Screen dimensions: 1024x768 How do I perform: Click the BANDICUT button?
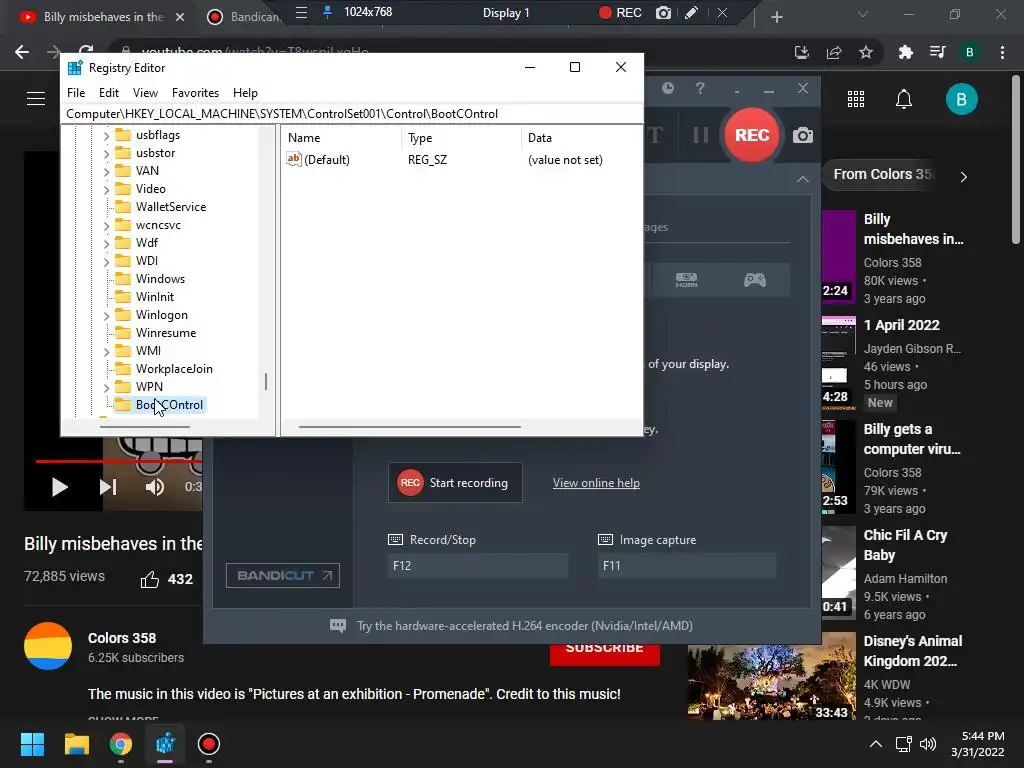coord(283,575)
